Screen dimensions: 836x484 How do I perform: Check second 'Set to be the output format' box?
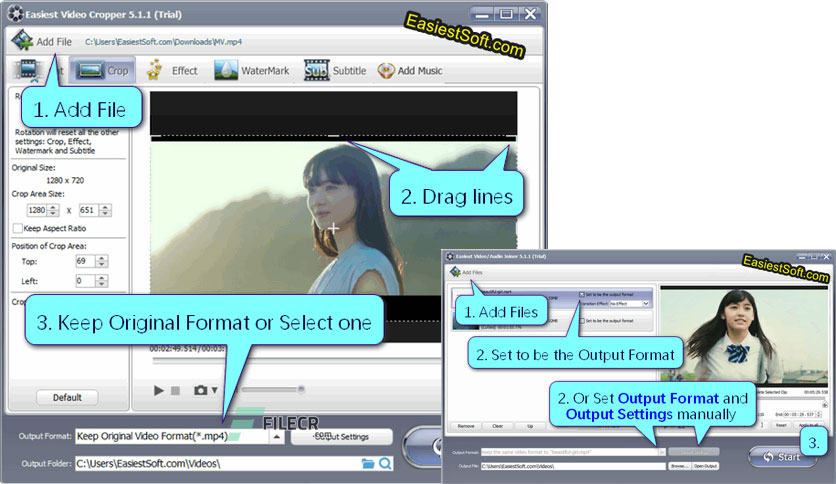(x=582, y=321)
